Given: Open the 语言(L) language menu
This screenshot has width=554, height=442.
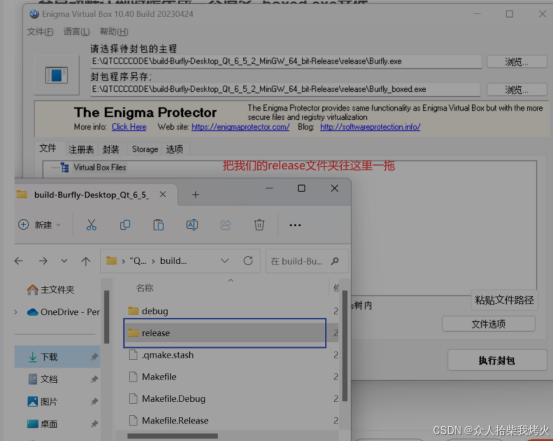Looking at the screenshot, I should pos(77,31).
